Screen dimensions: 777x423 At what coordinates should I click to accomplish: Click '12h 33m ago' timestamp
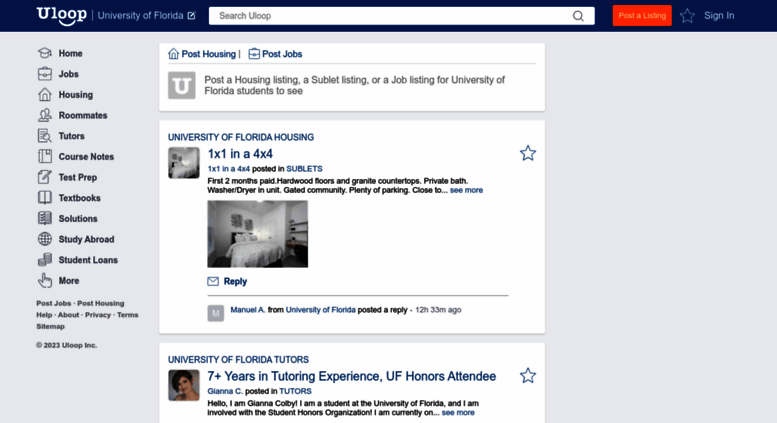click(438, 310)
